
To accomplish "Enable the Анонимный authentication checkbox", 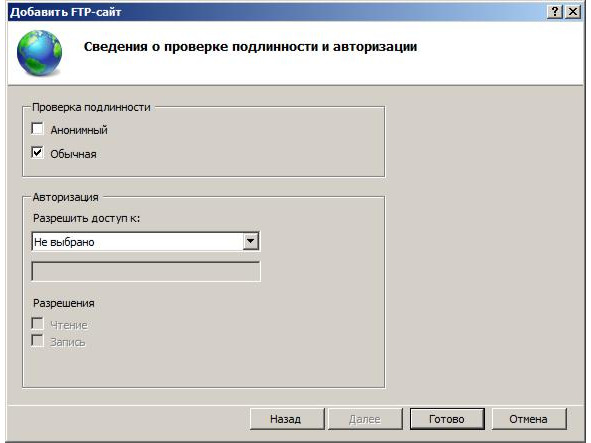I will pyautogui.click(x=37, y=129).
